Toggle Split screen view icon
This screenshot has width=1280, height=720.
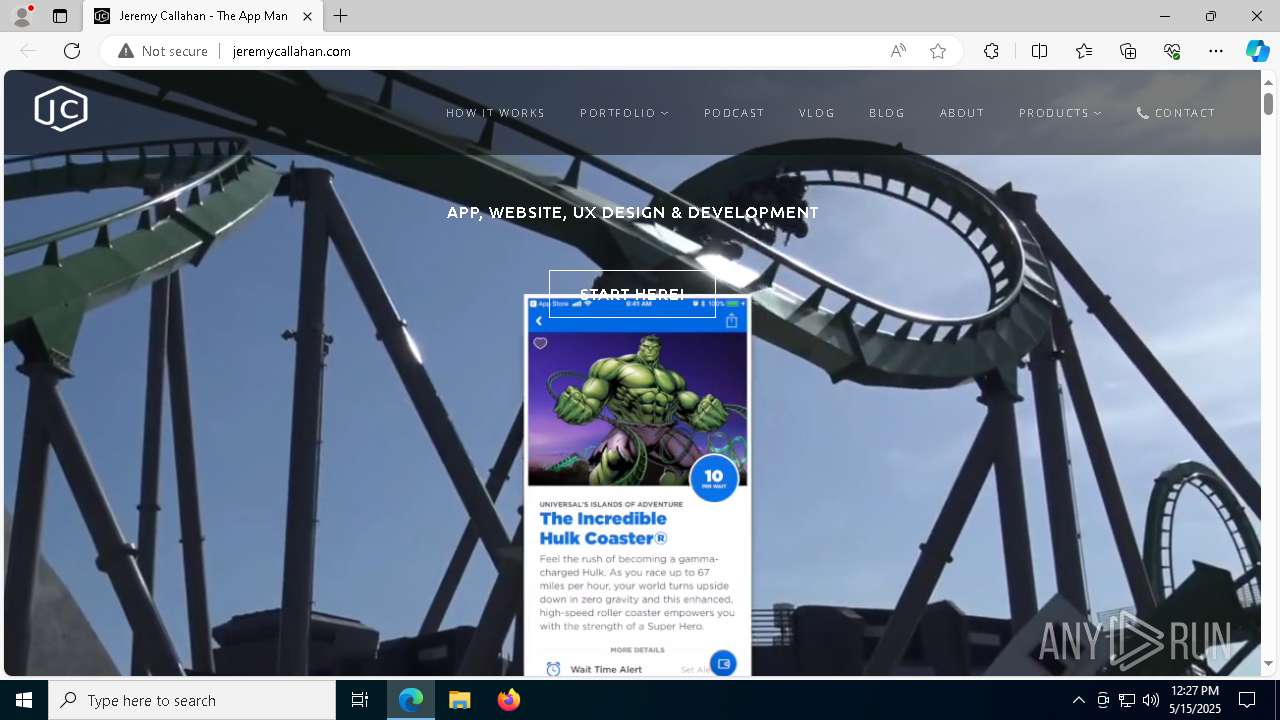click(x=1039, y=51)
